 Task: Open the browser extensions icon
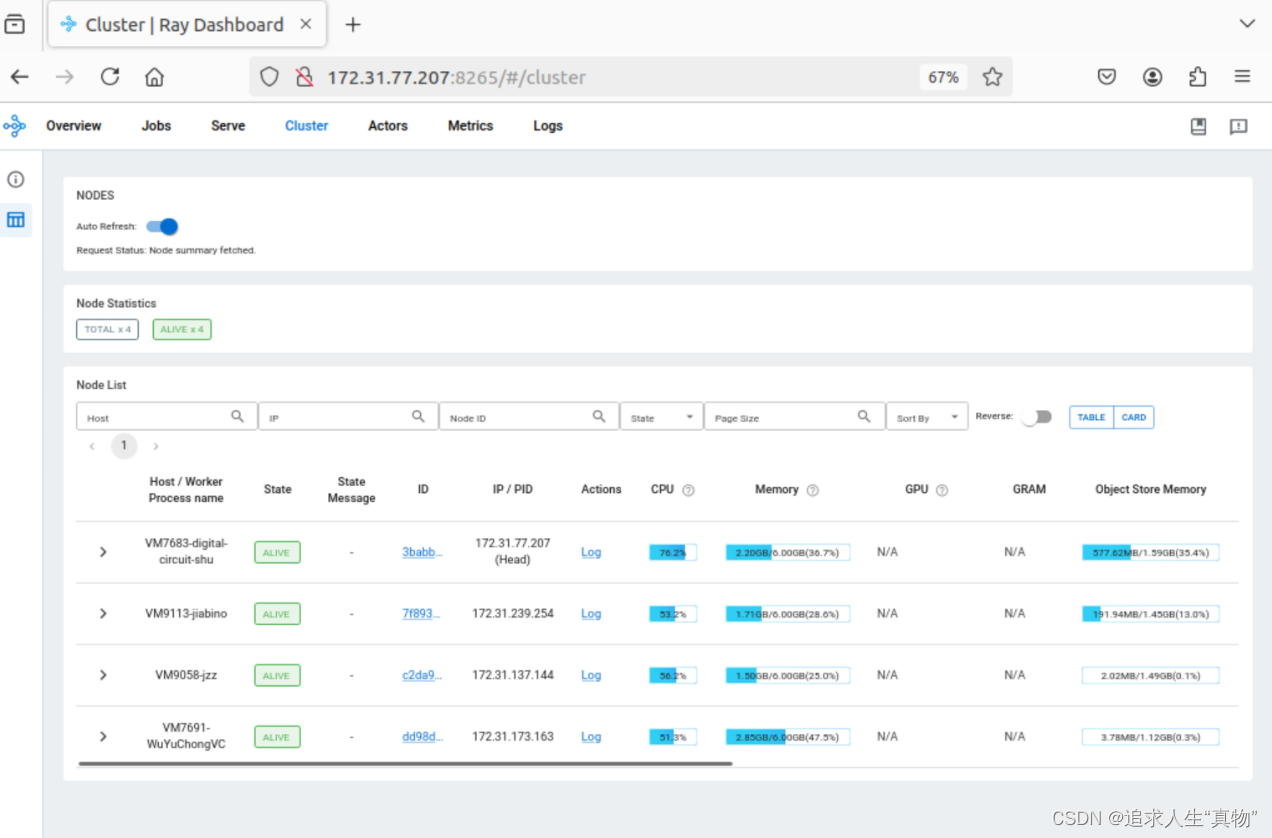point(1197,77)
